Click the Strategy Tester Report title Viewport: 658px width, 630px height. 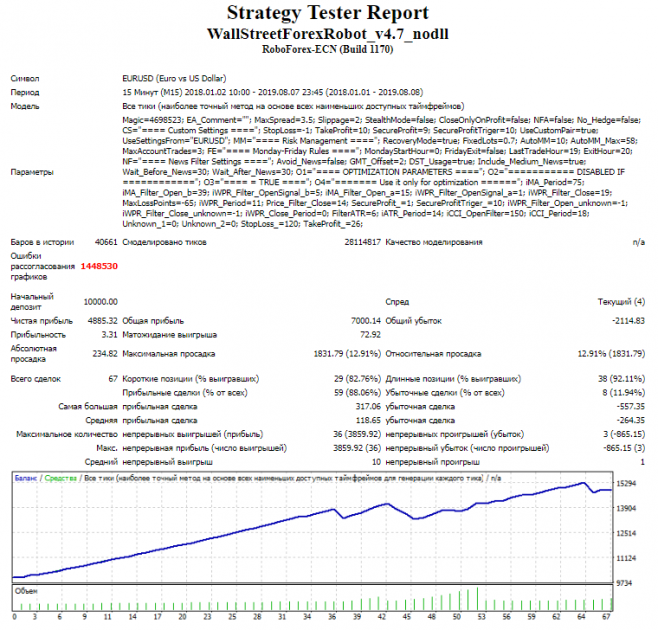[328, 13]
